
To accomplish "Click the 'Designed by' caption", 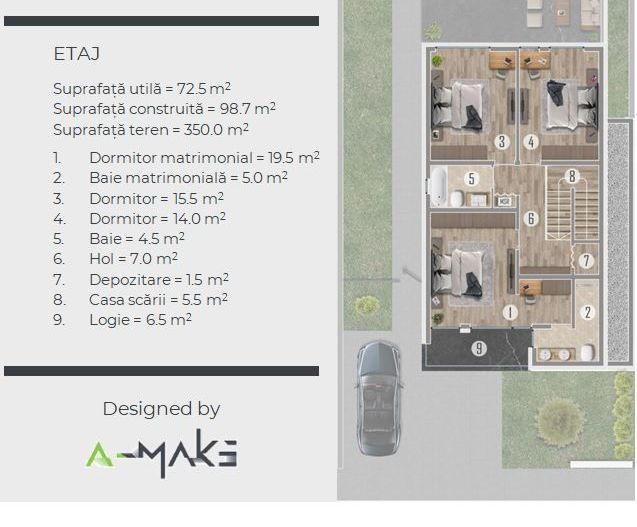I will 161,409.
